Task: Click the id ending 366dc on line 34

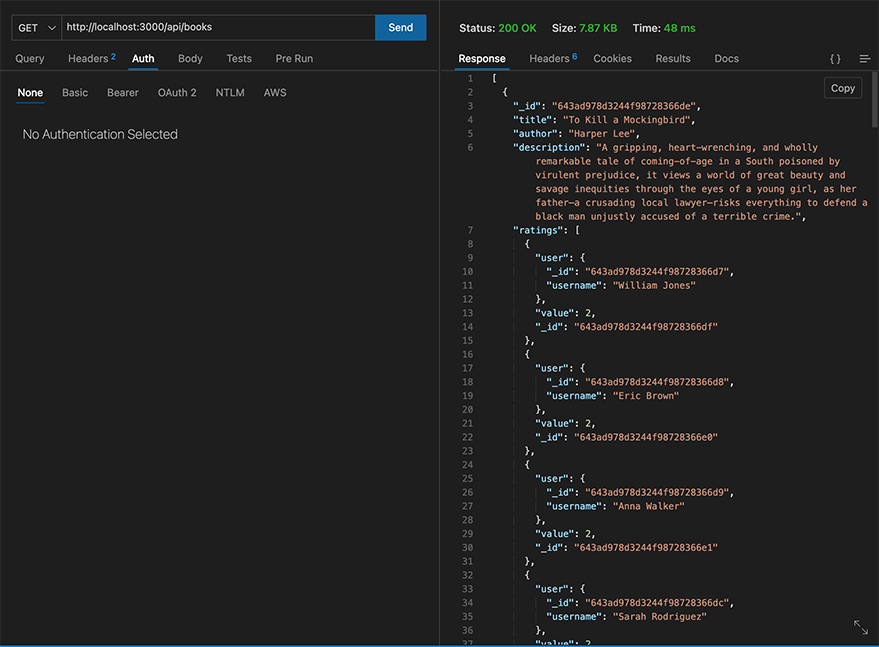Action: tap(657, 603)
